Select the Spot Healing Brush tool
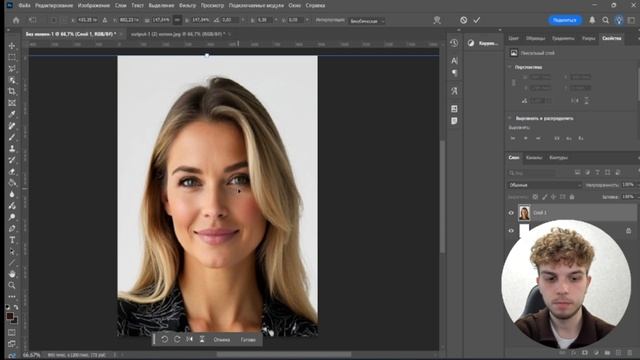This screenshot has width=640, height=360. (x=12, y=126)
